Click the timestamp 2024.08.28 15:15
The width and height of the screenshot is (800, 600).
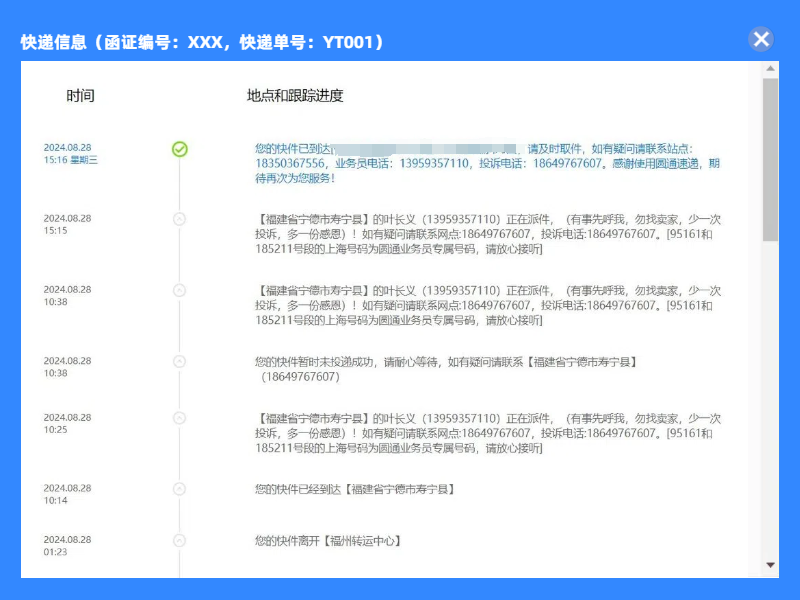click(x=67, y=224)
